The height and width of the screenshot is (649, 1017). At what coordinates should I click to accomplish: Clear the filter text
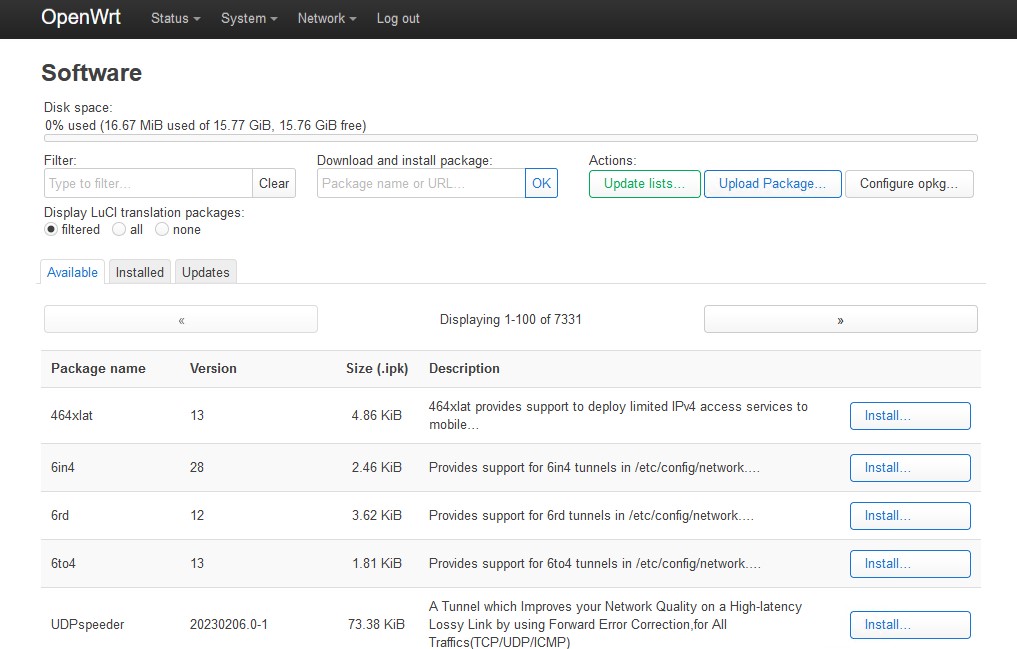(x=274, y=183)
